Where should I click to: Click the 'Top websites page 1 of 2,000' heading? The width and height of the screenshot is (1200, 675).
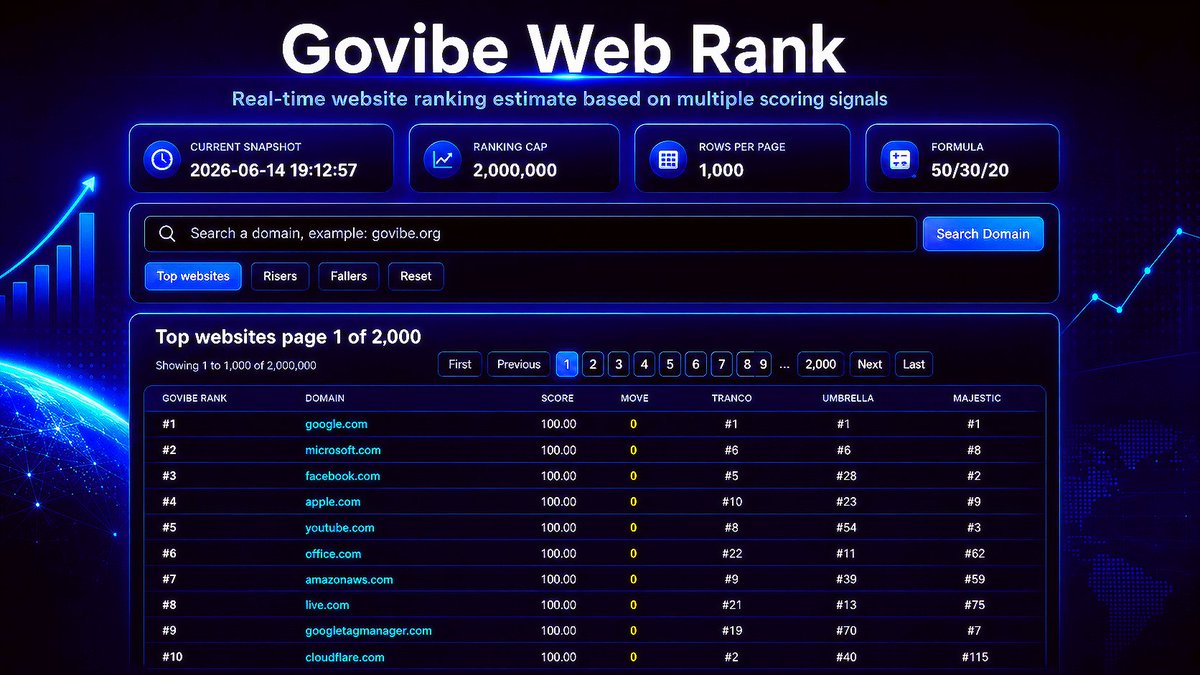(288, 337)
